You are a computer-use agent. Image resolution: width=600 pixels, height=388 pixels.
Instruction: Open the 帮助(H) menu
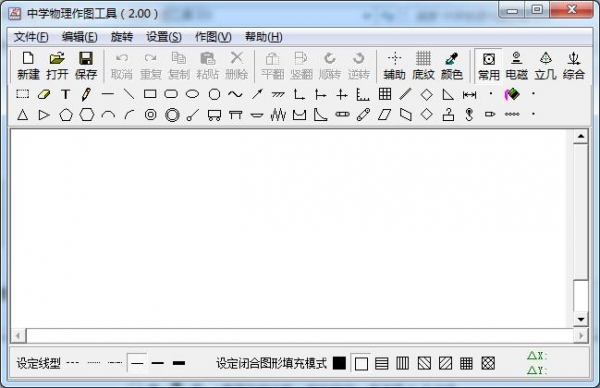click(264, 37)
